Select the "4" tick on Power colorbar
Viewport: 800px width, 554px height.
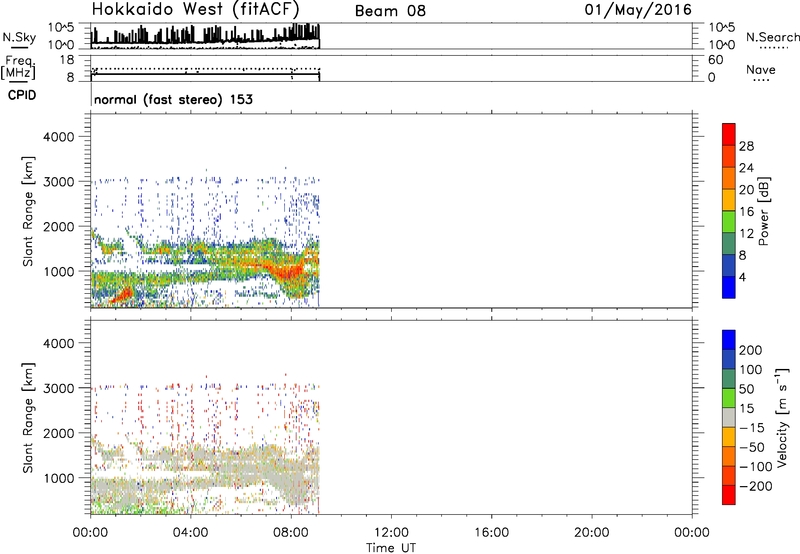pos(742,277)
